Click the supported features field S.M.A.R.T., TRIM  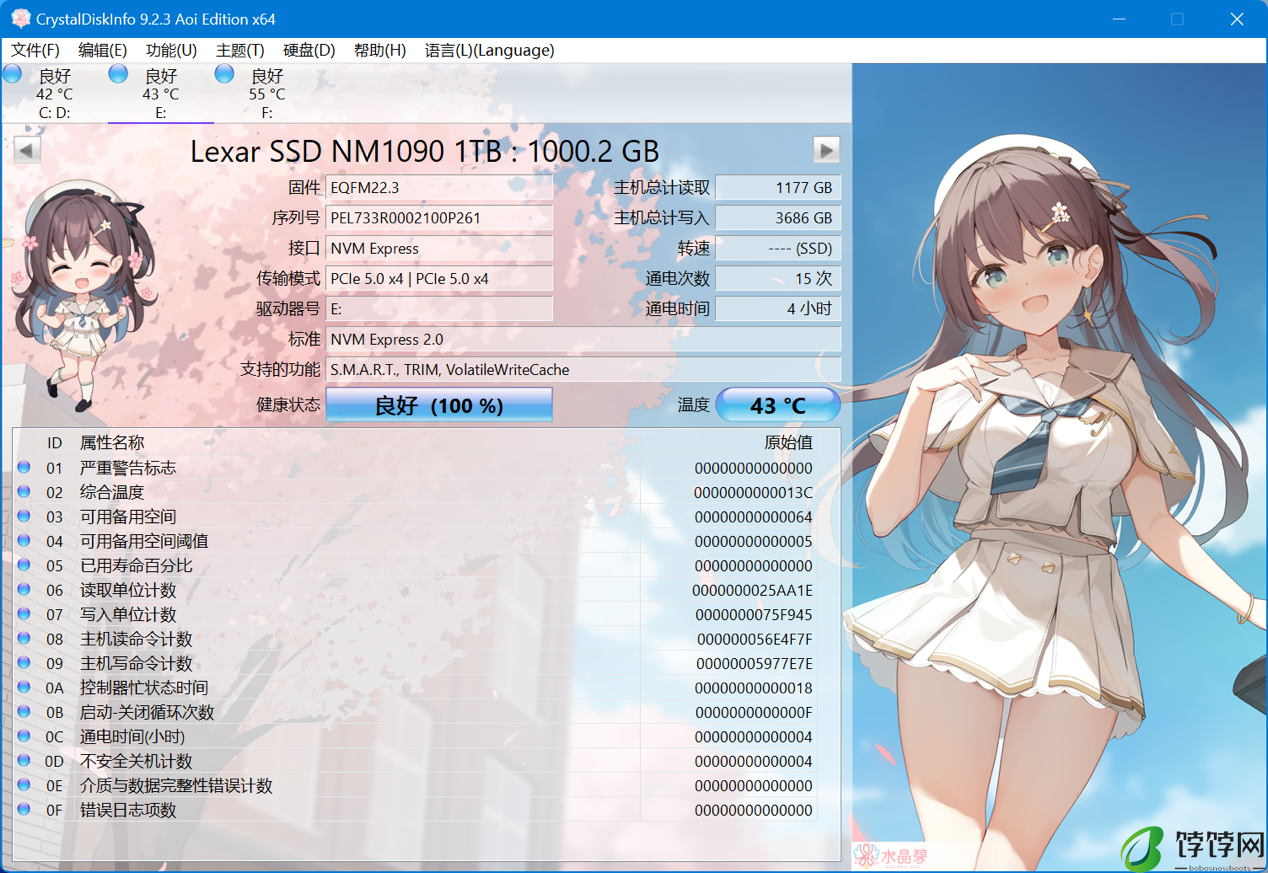583,369
